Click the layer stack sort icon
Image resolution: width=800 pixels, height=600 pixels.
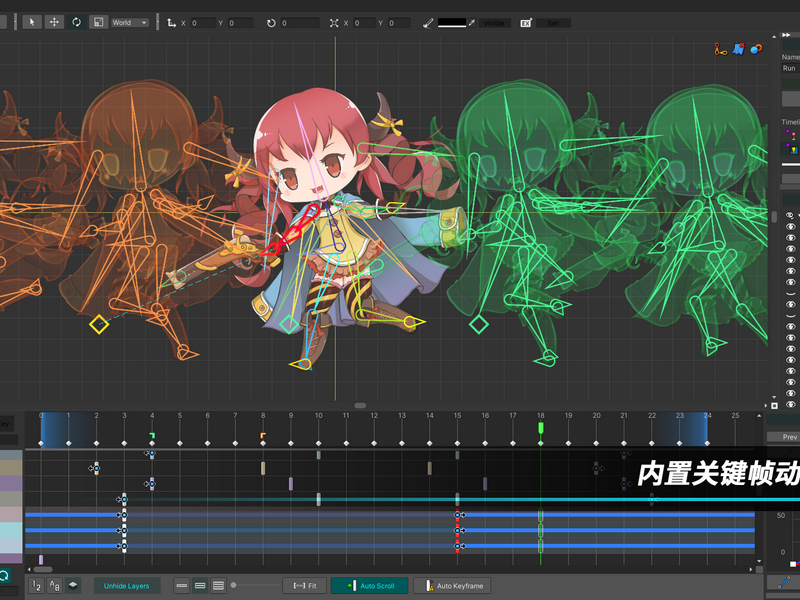[x=73, y=586]
